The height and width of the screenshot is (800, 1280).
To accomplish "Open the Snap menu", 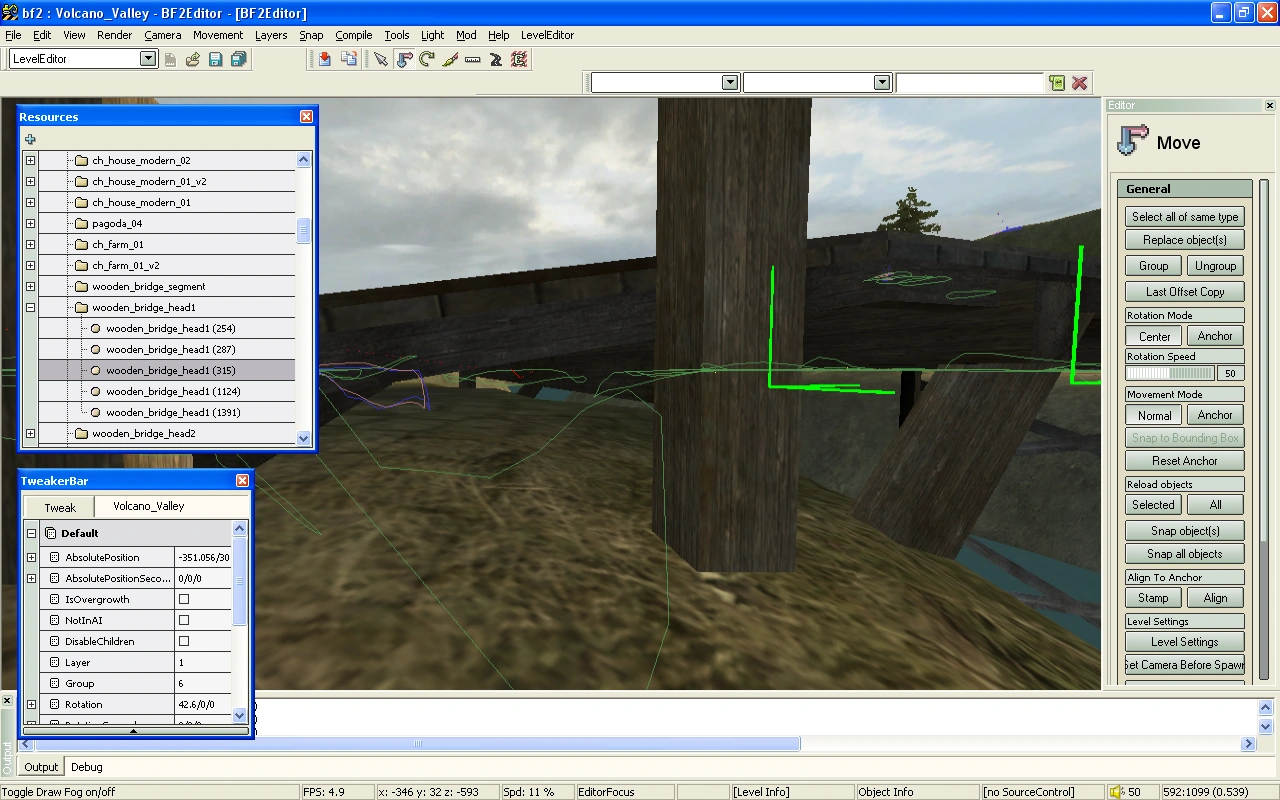I will (311, 35).
